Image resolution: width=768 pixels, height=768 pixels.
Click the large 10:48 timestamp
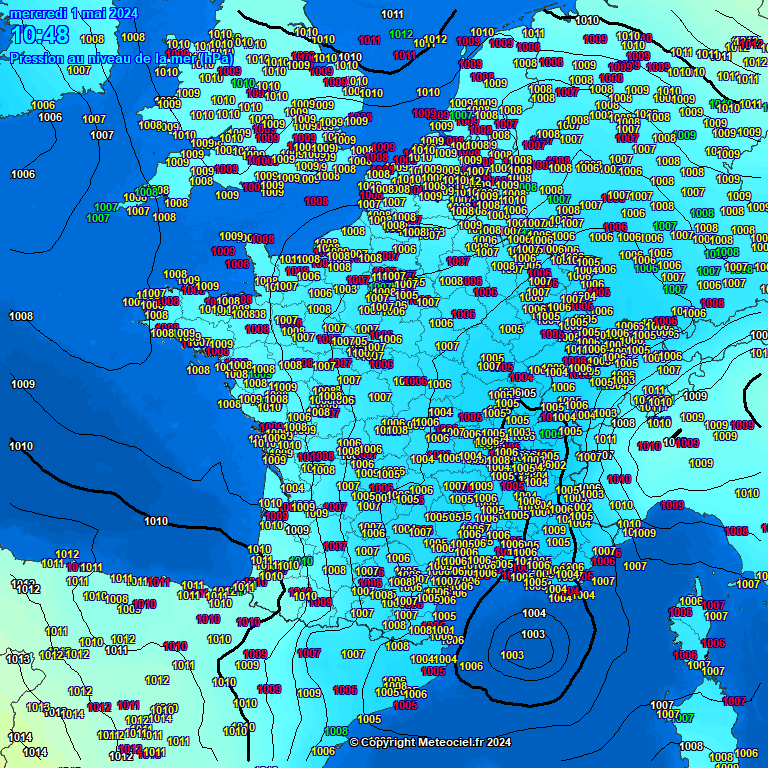(x=40, y=36)
